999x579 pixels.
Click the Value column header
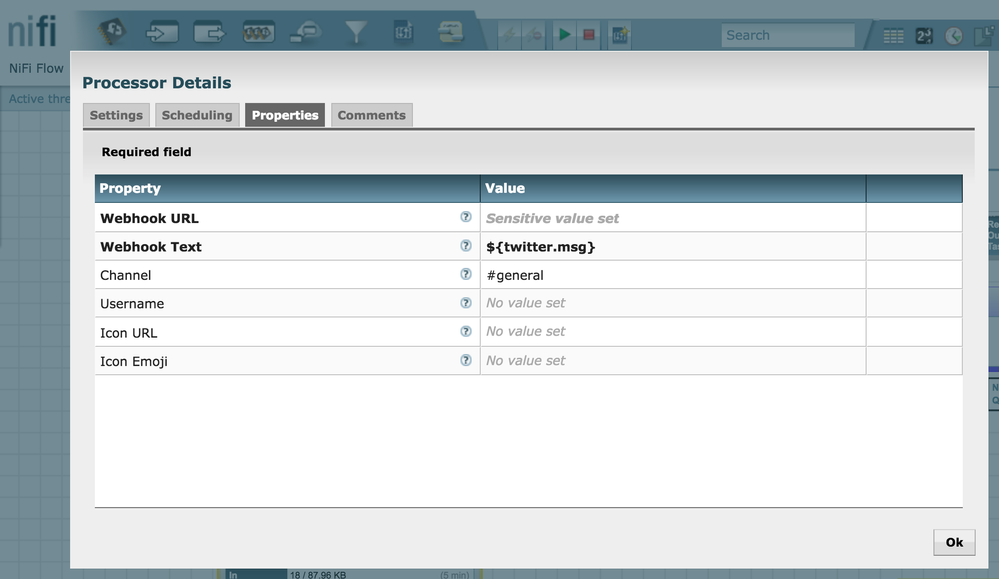[673, 189]
